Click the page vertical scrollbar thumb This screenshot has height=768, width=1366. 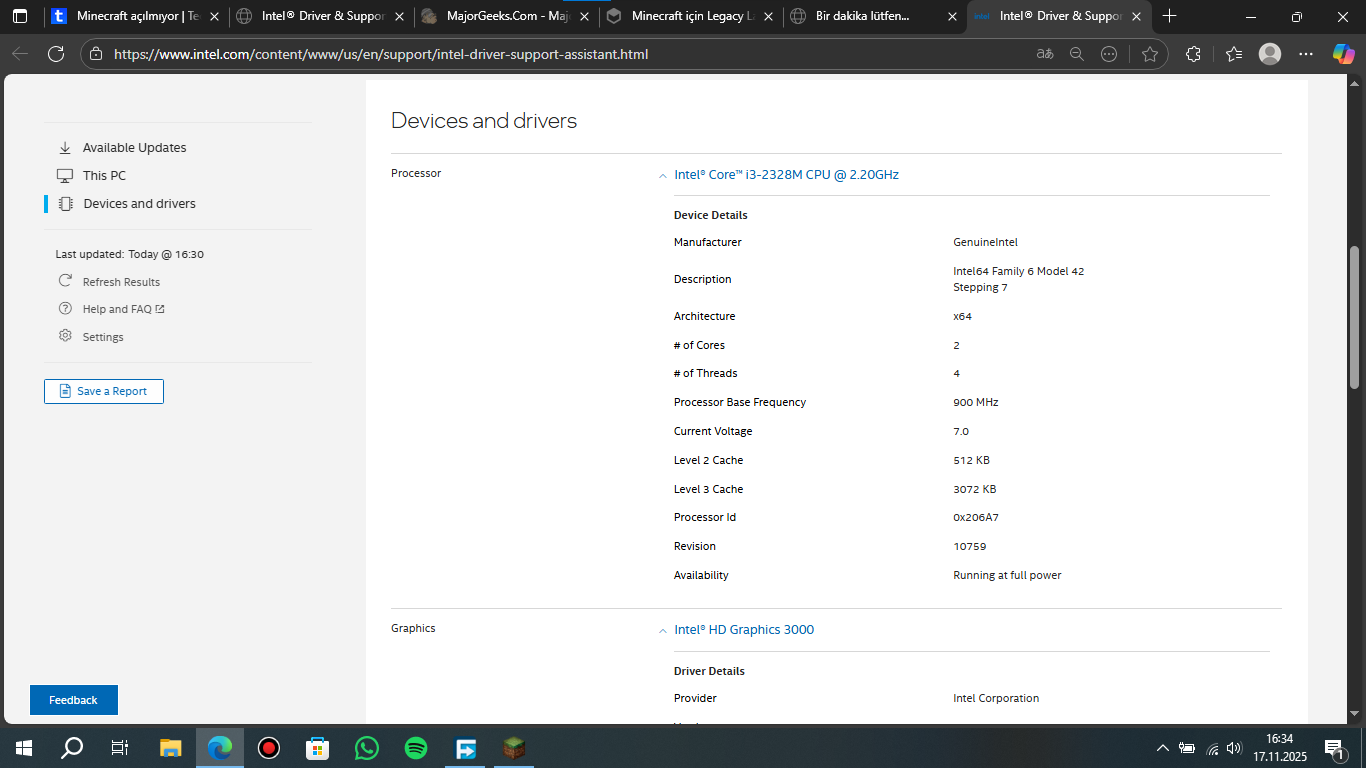coord(1355,317)
